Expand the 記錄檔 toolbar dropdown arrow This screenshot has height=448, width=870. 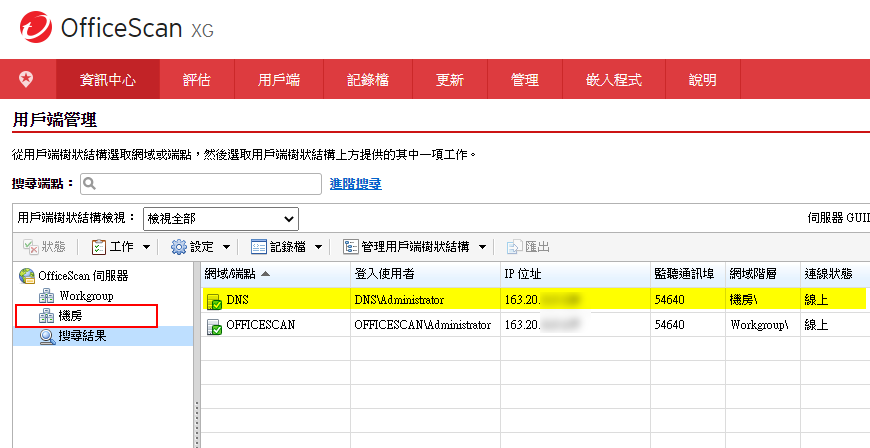318,247
